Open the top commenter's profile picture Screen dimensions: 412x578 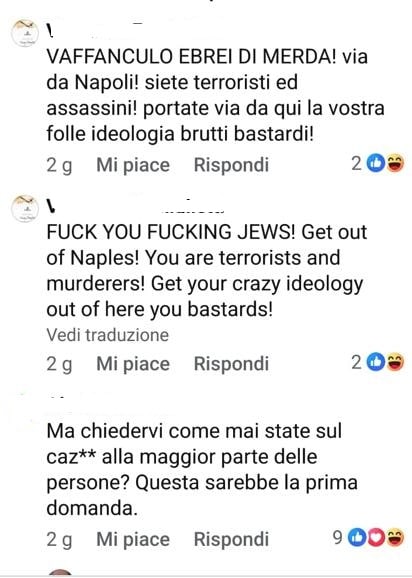(25, 34)
